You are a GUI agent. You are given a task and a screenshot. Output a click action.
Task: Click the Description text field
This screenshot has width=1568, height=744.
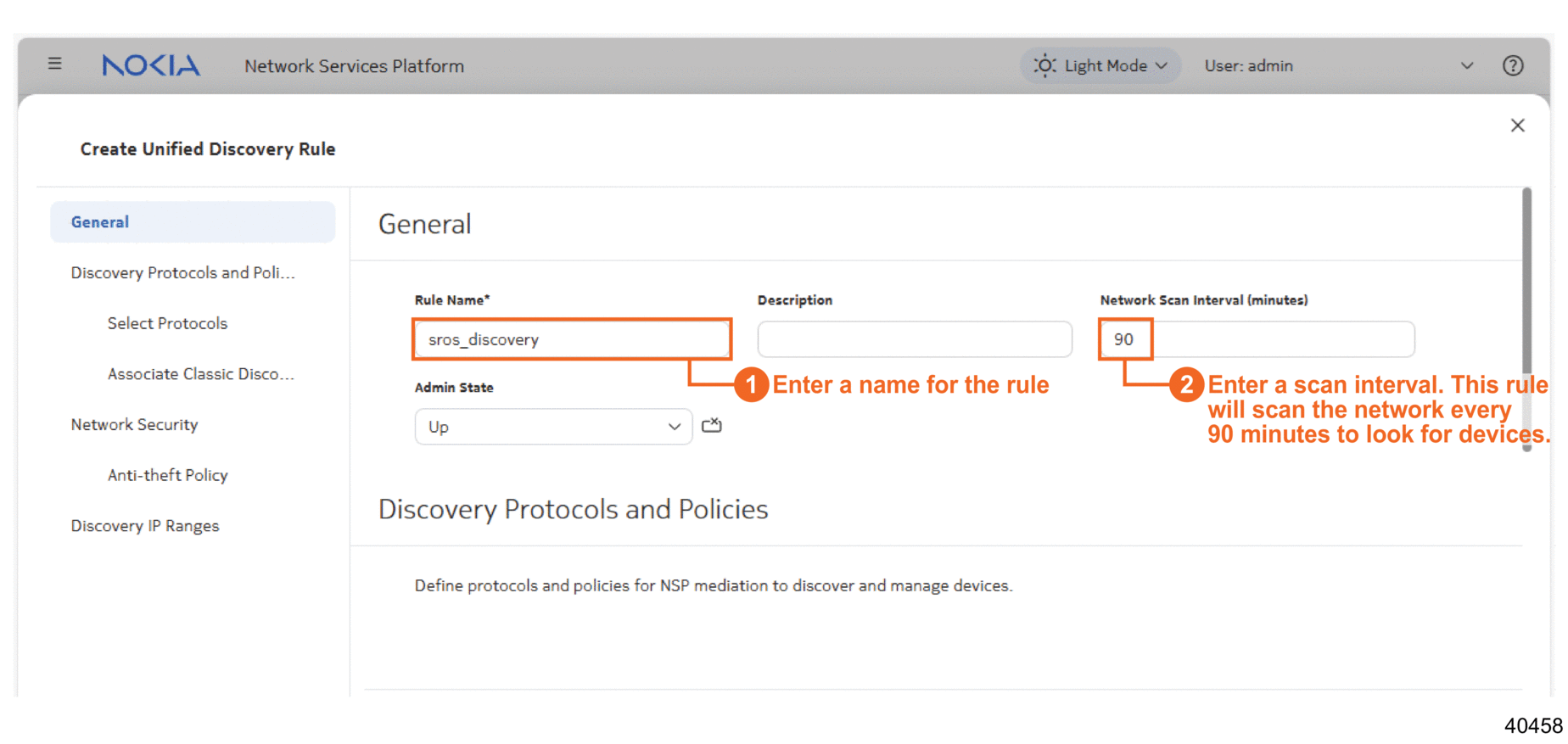tap(914, 339)
